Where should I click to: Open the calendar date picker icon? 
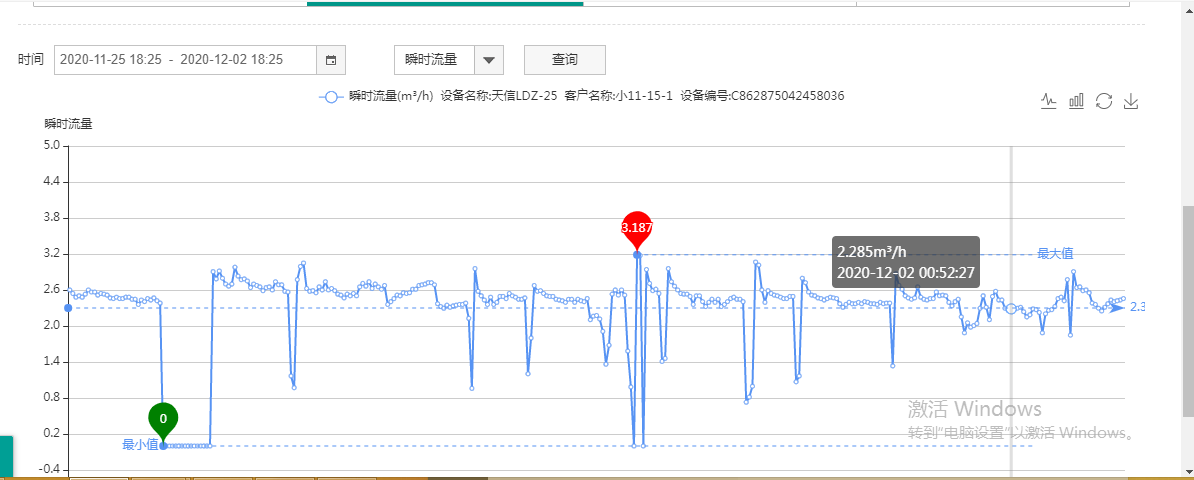pyautogui.click(x=331, y=60)
